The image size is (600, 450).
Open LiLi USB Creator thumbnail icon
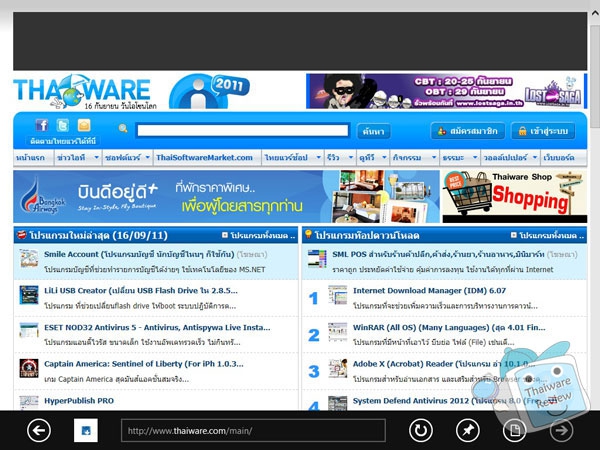[29, 295]
